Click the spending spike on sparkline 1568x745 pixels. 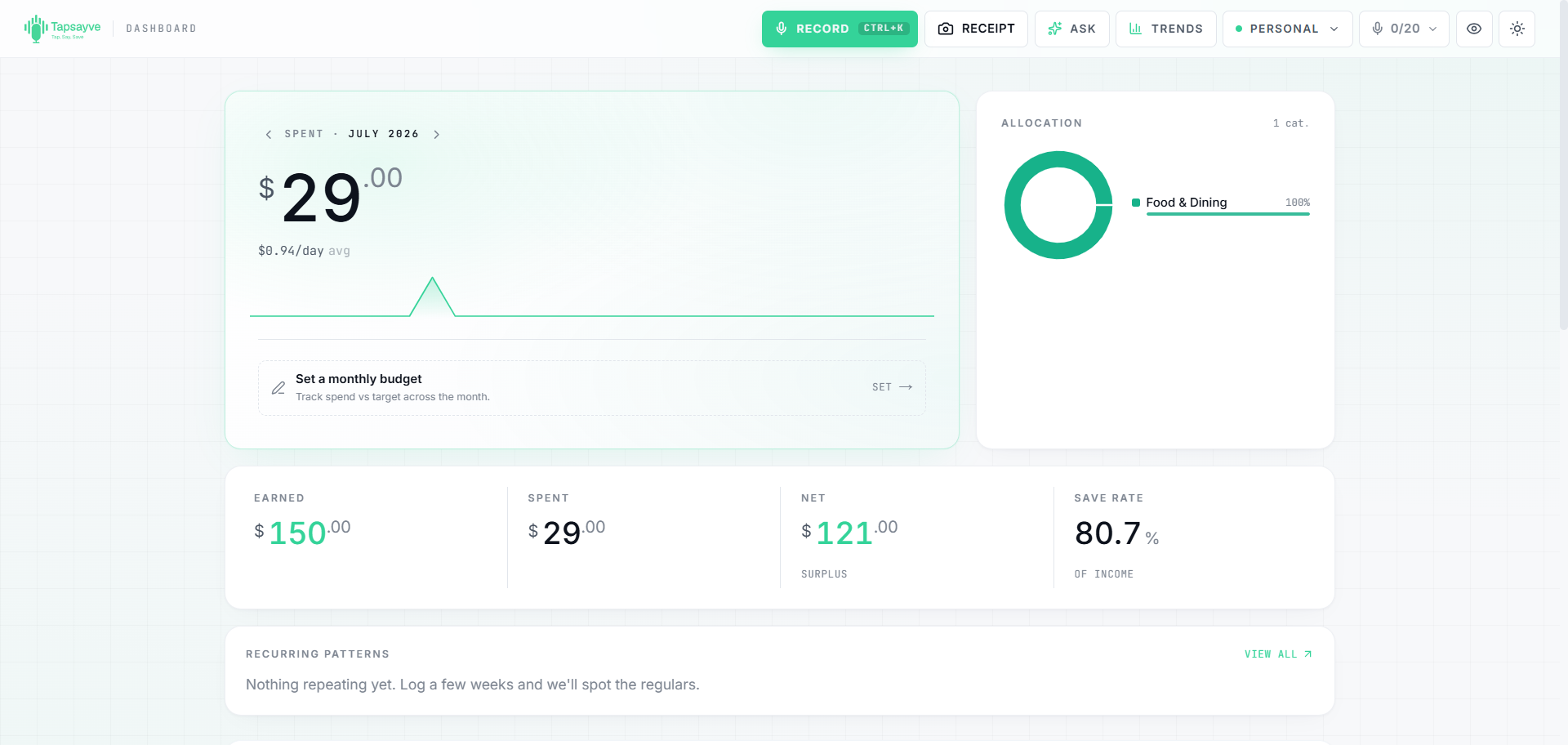click(x=432, y=296)
